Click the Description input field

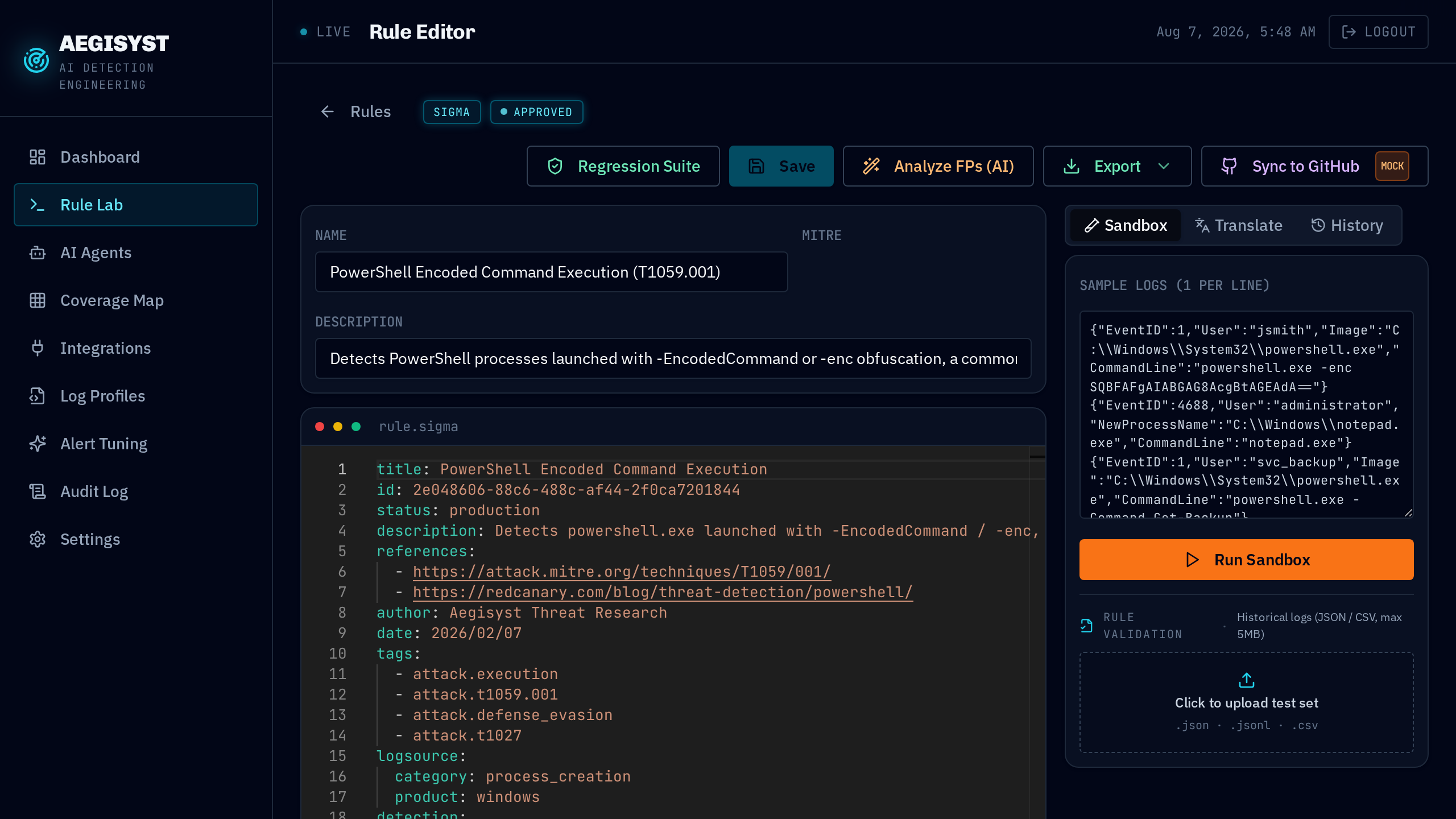(x=673, y=358)
